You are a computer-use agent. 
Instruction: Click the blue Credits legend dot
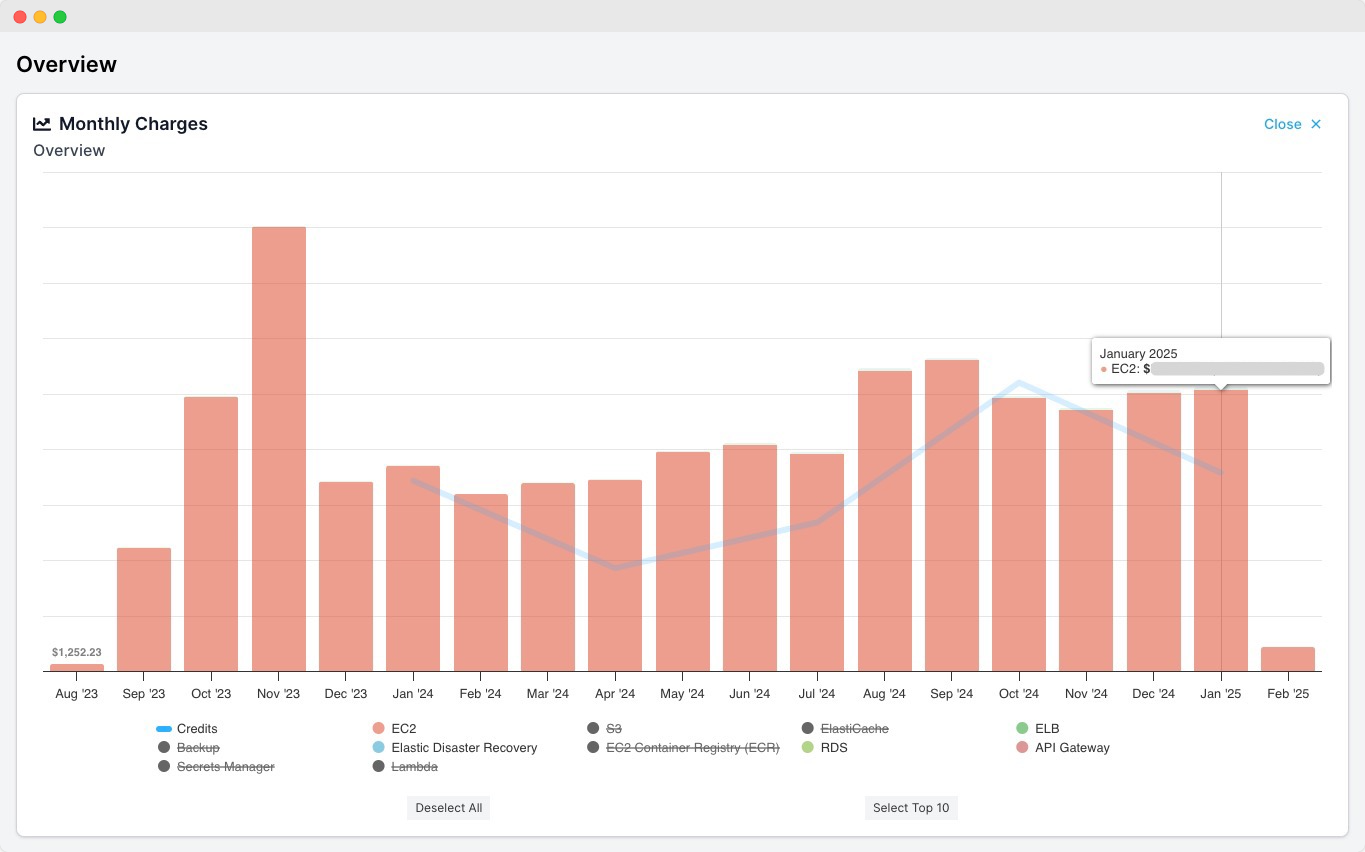pos(165,729)
